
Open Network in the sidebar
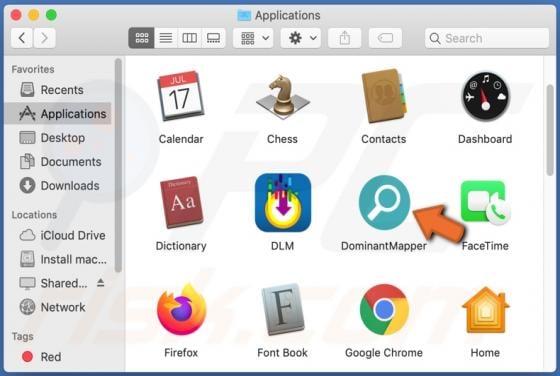pos(58,307)
